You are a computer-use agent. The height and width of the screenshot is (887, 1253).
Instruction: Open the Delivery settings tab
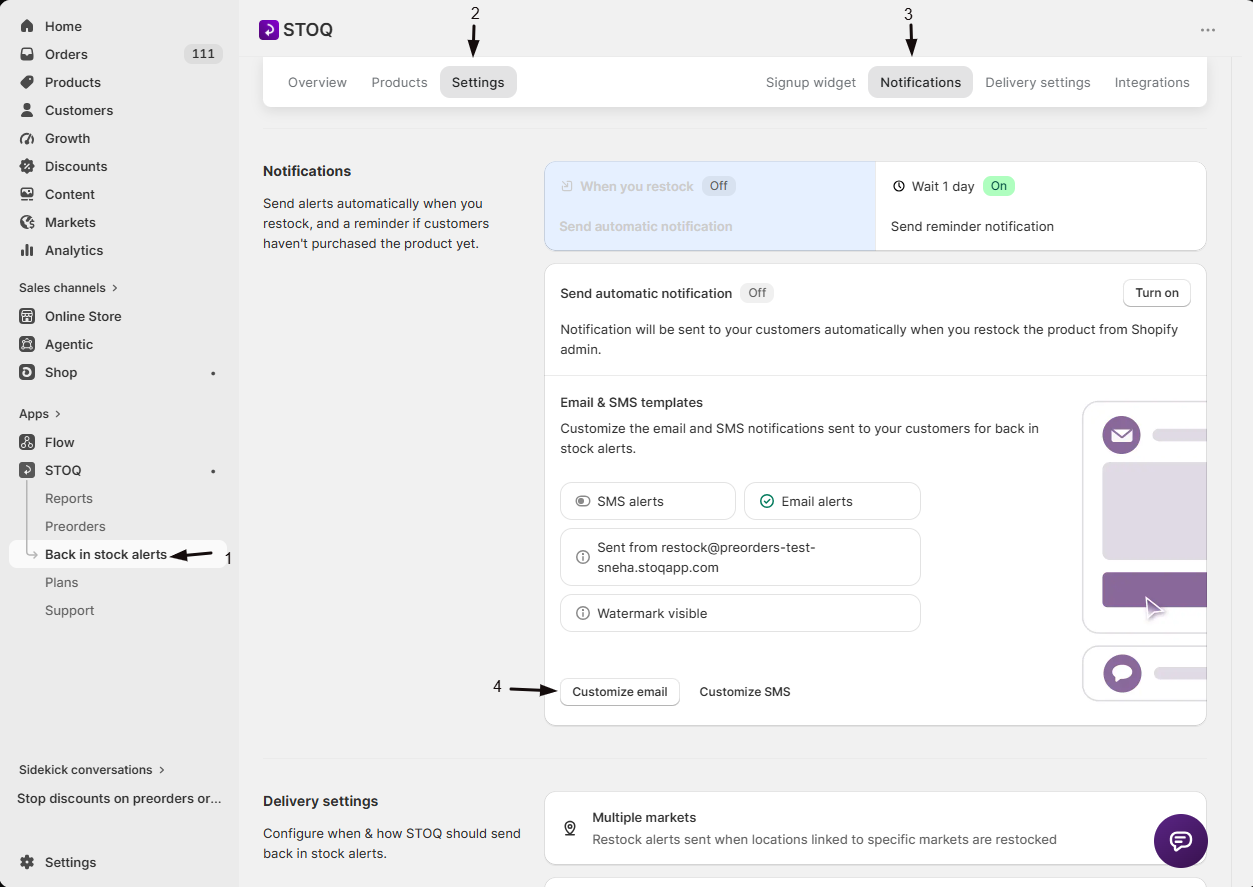pyautogui.click(x=1038, y=82)
